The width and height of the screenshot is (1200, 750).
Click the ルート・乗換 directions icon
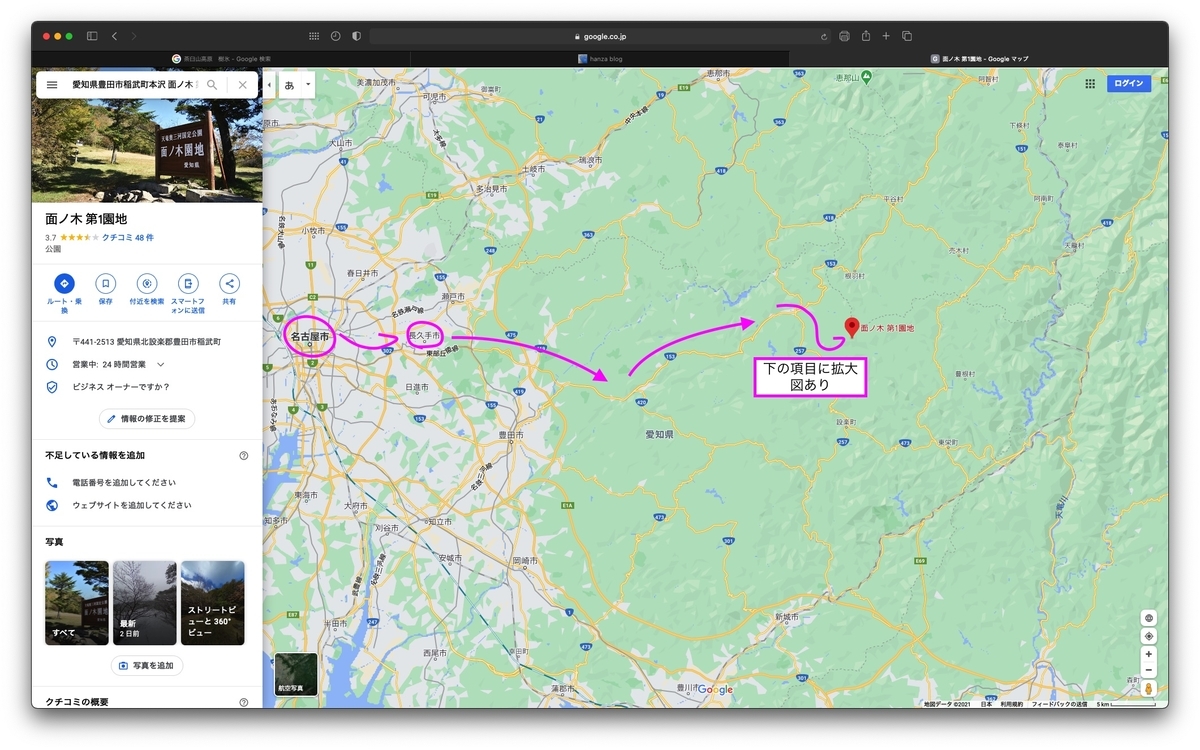(x=64, y=283)
